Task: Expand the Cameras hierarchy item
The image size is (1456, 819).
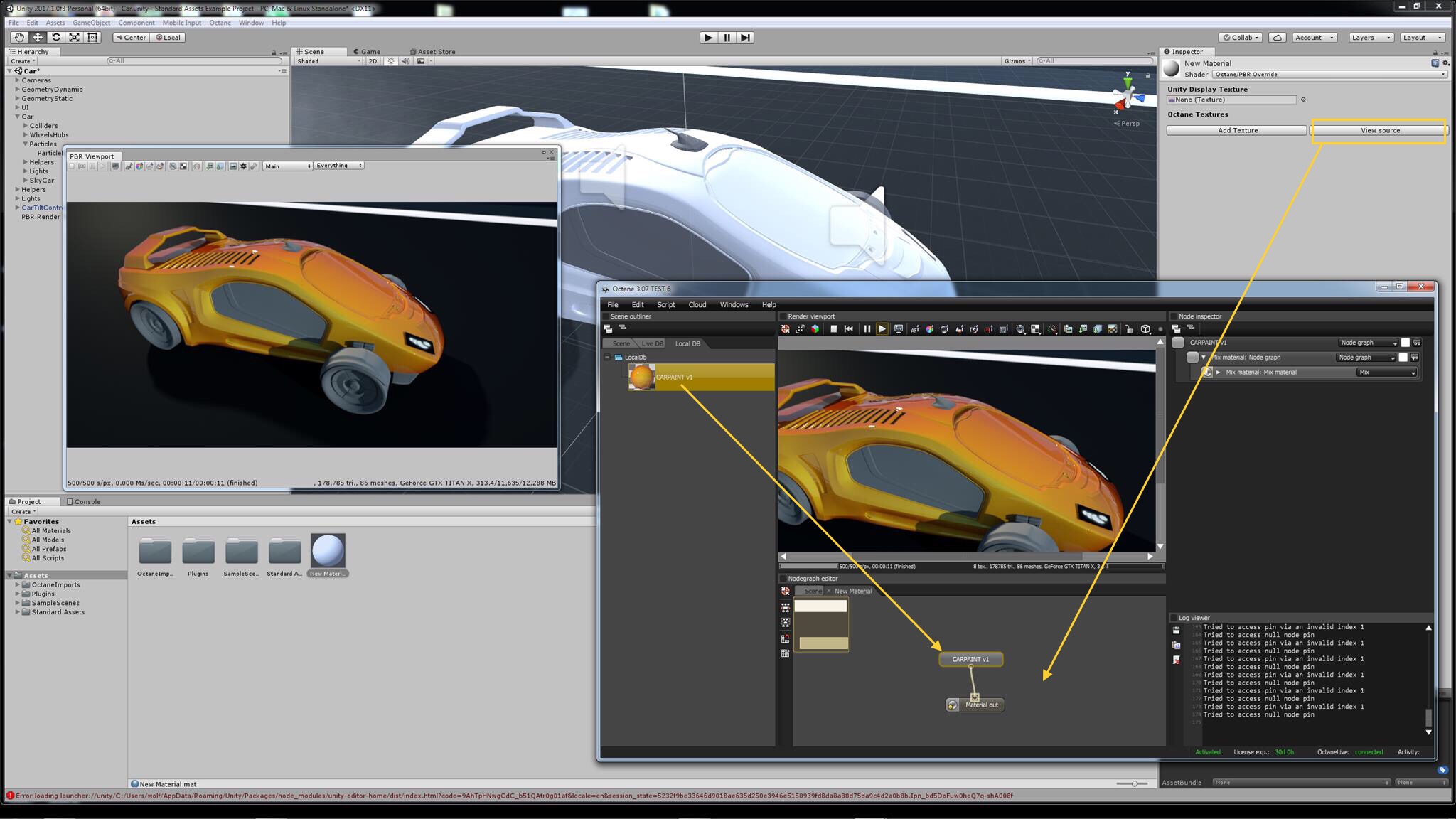Action: click(17, 80)
